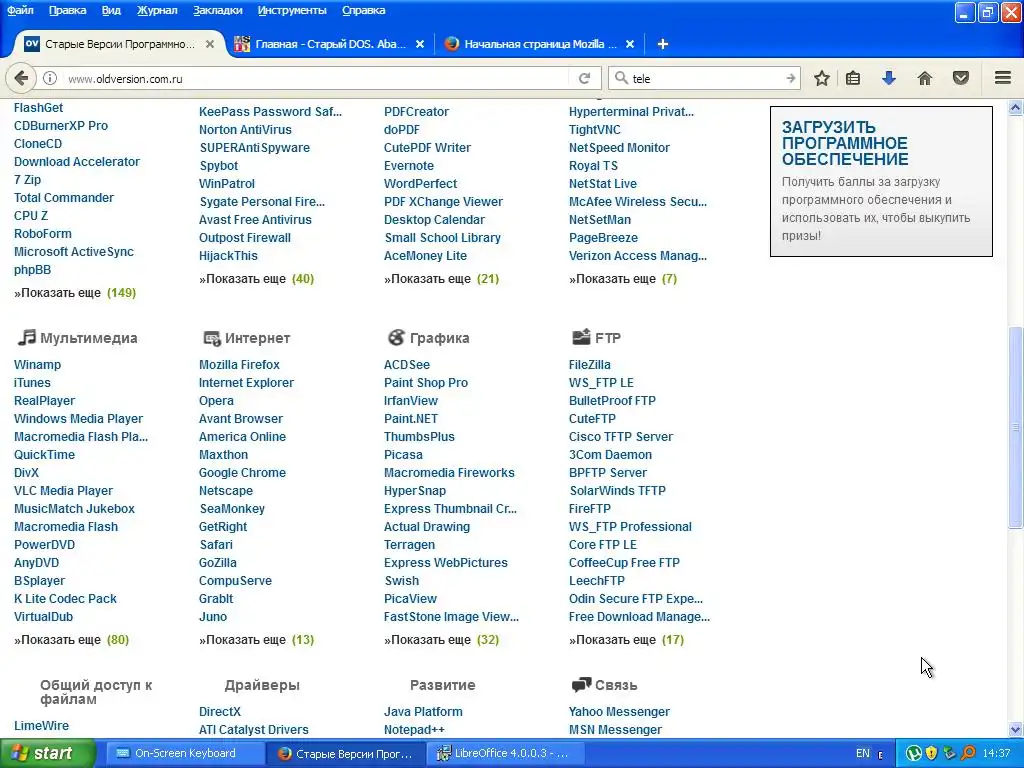This screenshot has width=1024, height=768.
Task: Expand Показать еще (13) under Интернет
Action: coord(257,640)
